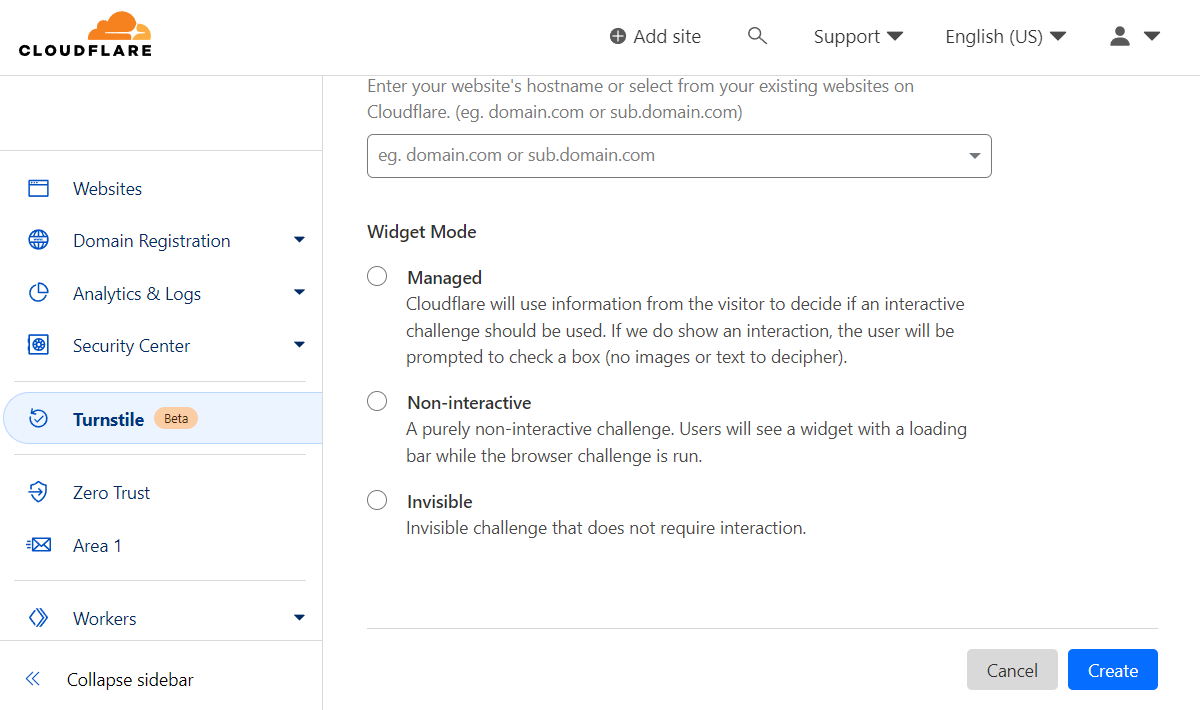
Task: Enable the Invisible widget mode
Action: coord(377,500)
